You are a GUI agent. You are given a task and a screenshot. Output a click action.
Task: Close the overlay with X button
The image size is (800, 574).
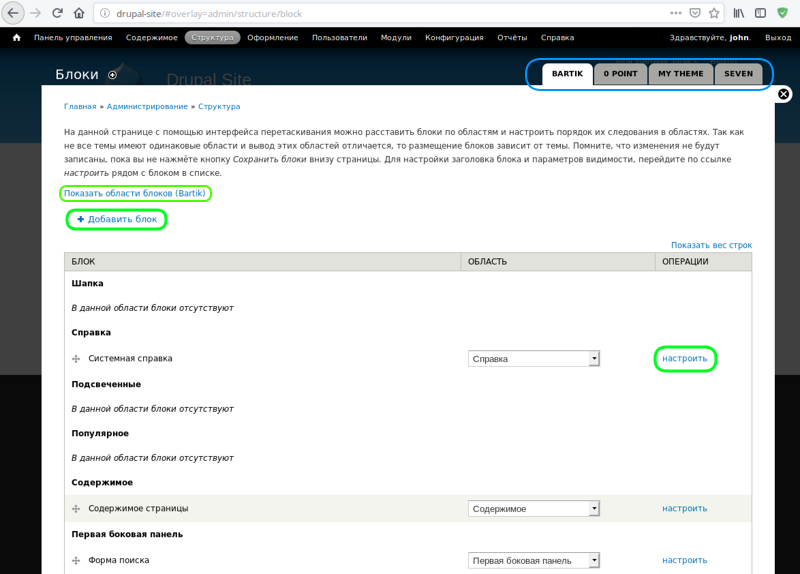(x=783, y=94)
